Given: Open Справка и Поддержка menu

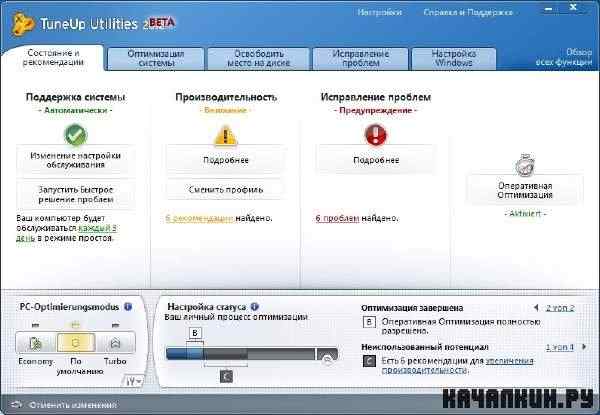Looking at the screenshot, I should click(468, 12).
